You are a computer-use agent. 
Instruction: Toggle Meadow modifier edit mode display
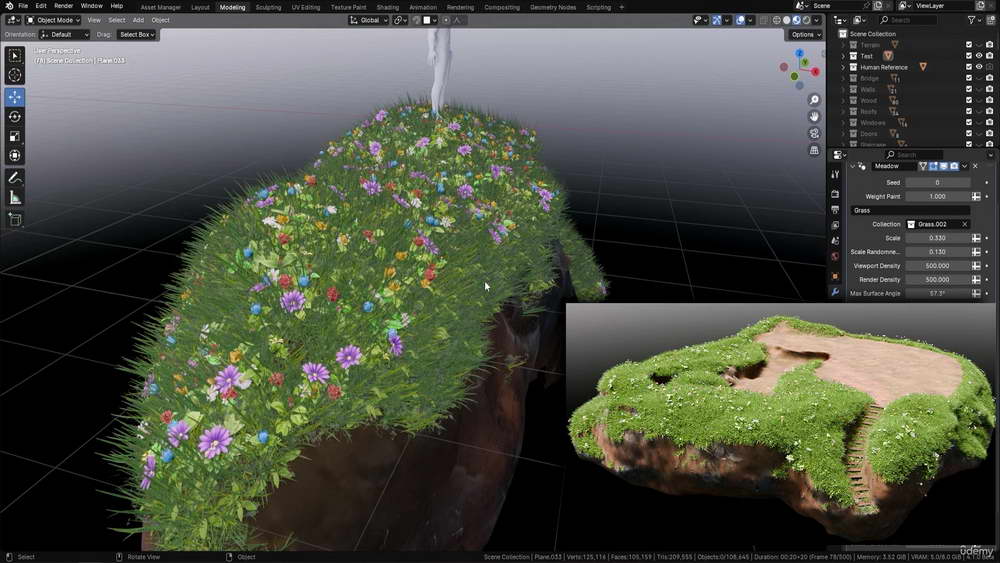pyautogui.click(x=933, y=166)
